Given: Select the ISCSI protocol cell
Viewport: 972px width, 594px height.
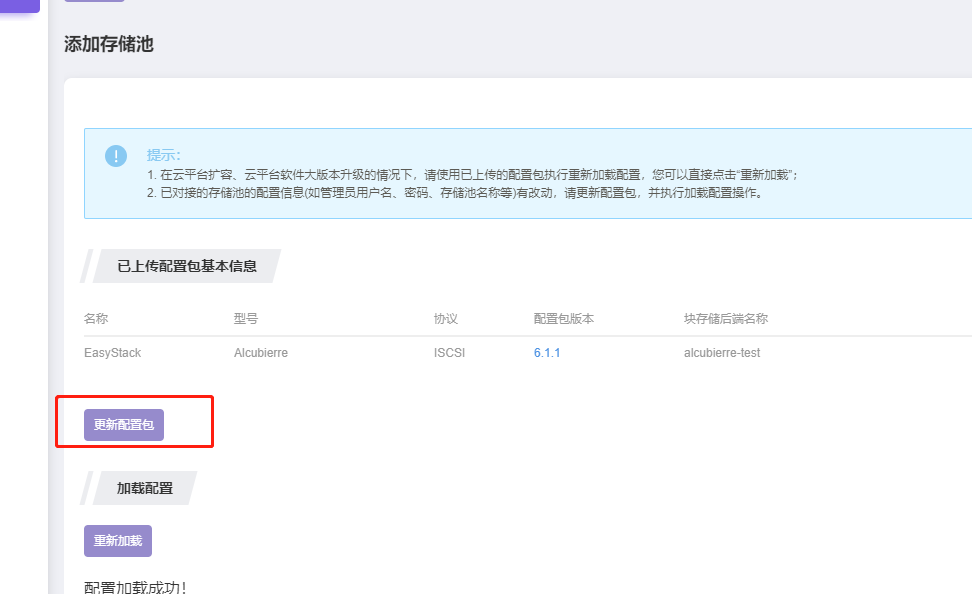Looking at the screenshot, I should pyautogui.click(x=449, y=353).
